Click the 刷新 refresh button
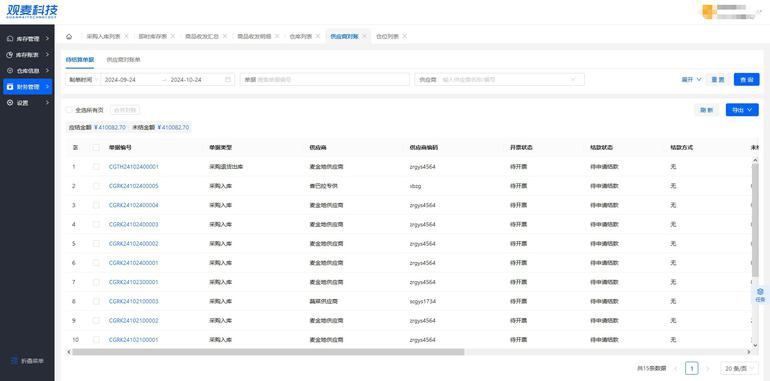Screen dimensions: 770x381 click(x=706, y=110)
